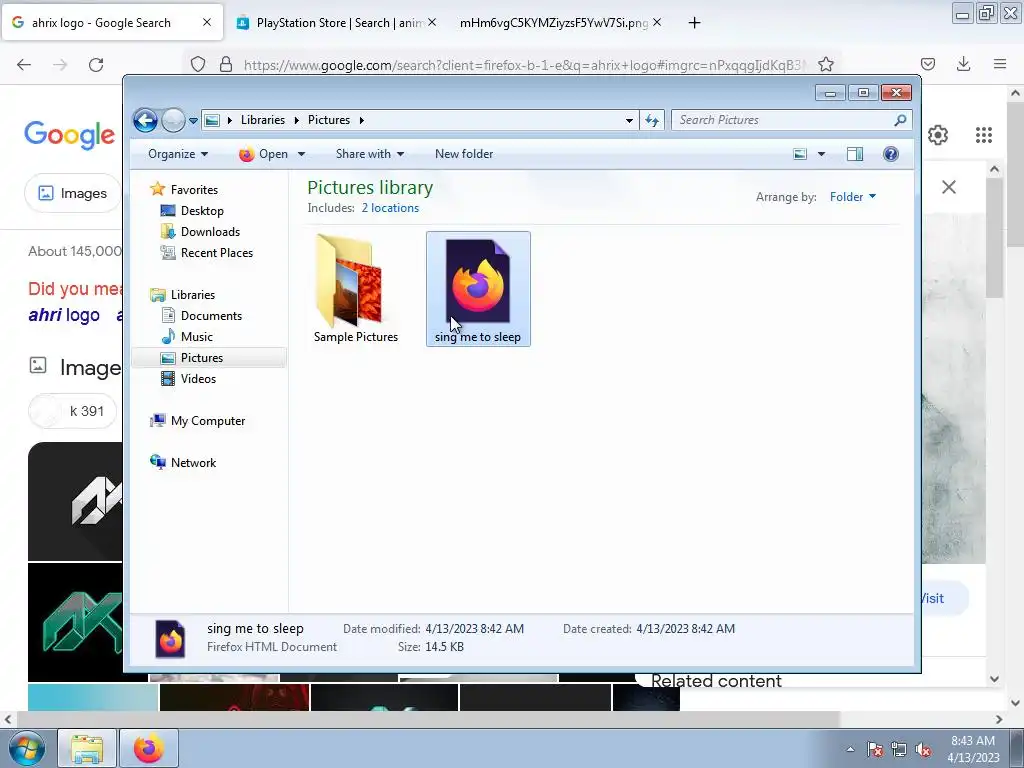Expand arrow after Libraries in breadcrumb
The image size is (1024, 768).
pyautogui.click(x=296, y=121)
